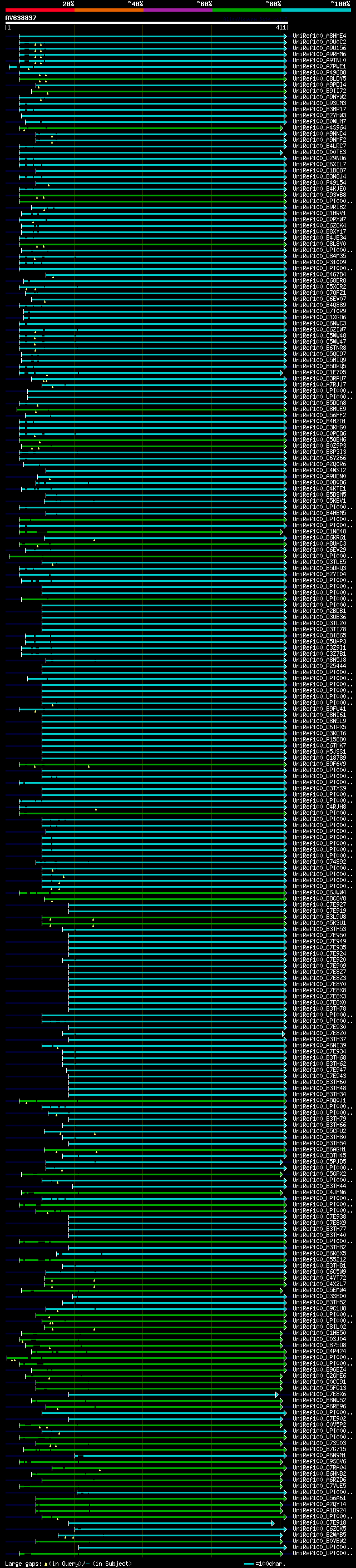Viewport: 356px width, 1568px height.
Task: Select the label UniRef100_B3L9U8
Action: click(x=319, y=917)
